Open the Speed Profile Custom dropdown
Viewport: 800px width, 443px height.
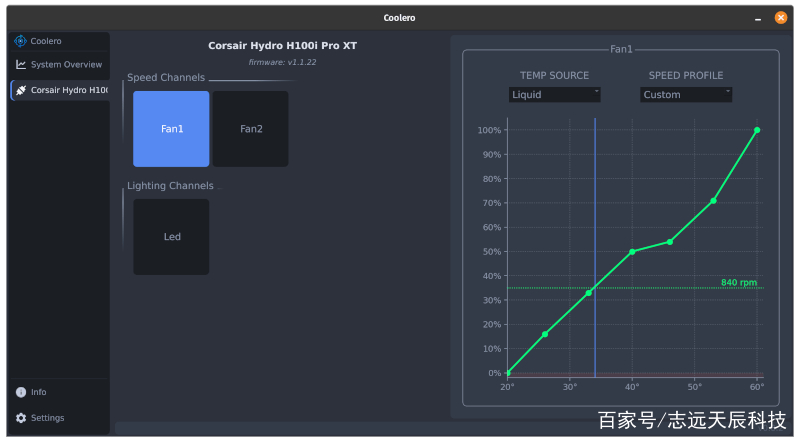pyautogui.click(x=686, y=94)
